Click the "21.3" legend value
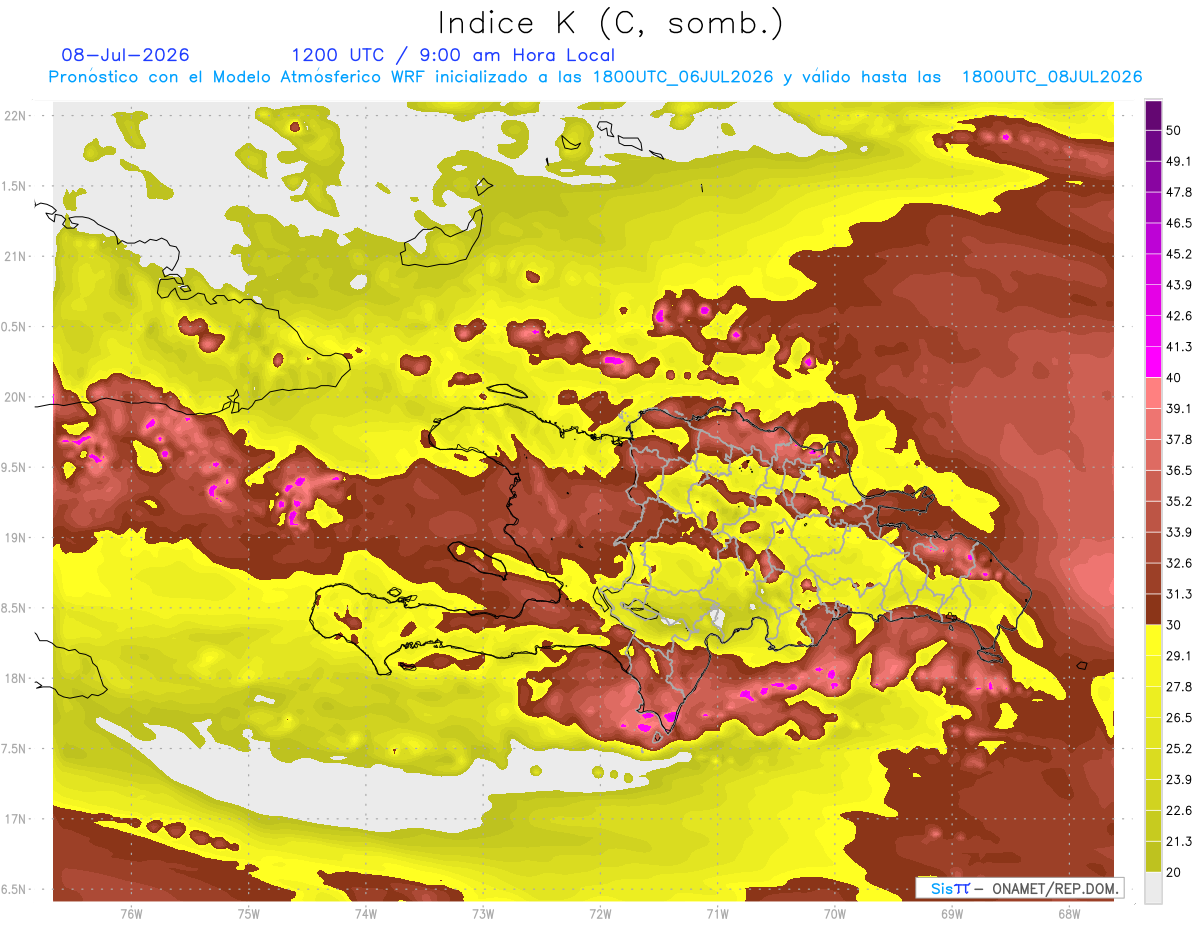The image size is (1200, 927). [x=1178, y=841]
